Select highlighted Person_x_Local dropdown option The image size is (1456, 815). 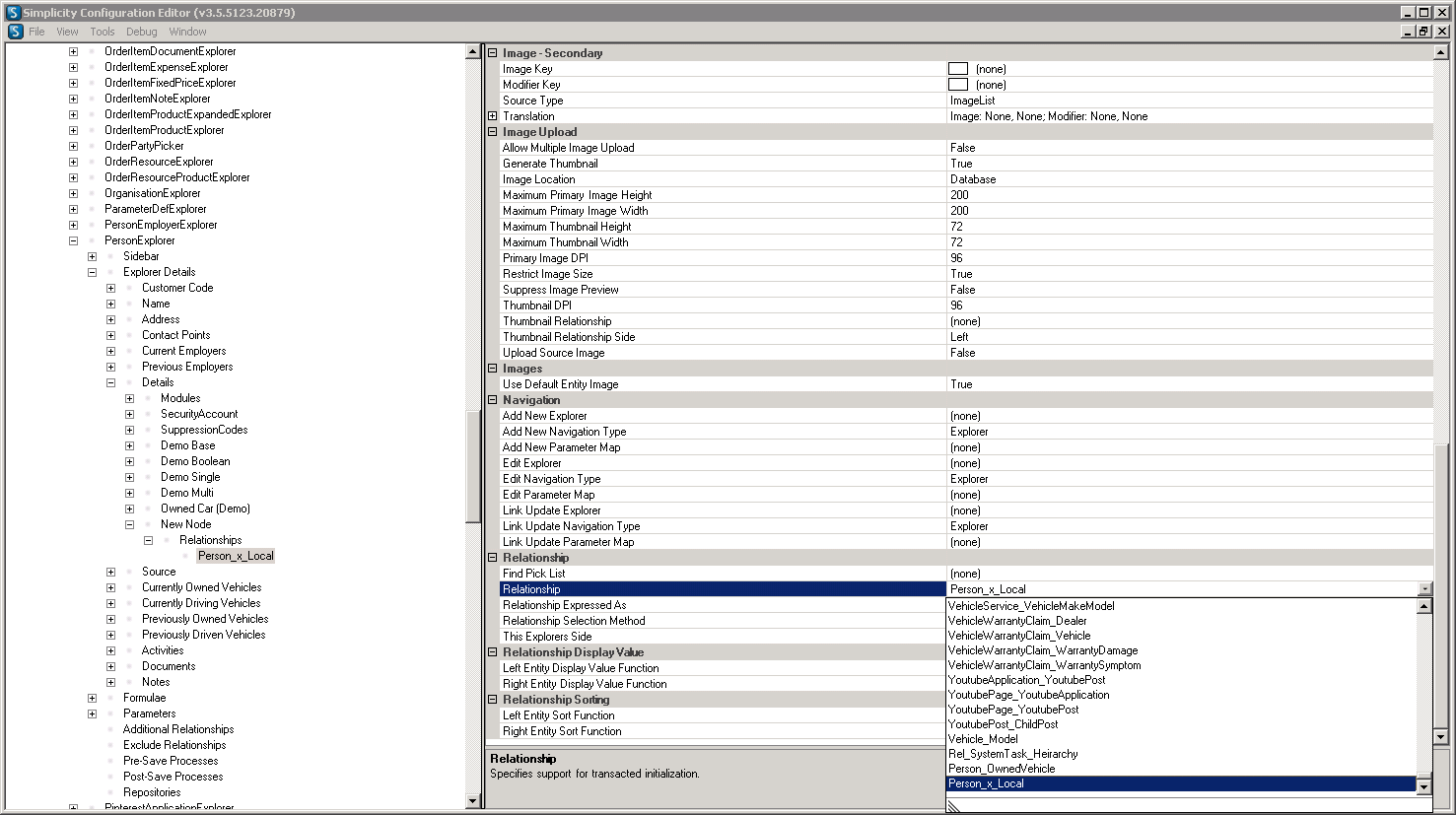(x=1181, y=783)
